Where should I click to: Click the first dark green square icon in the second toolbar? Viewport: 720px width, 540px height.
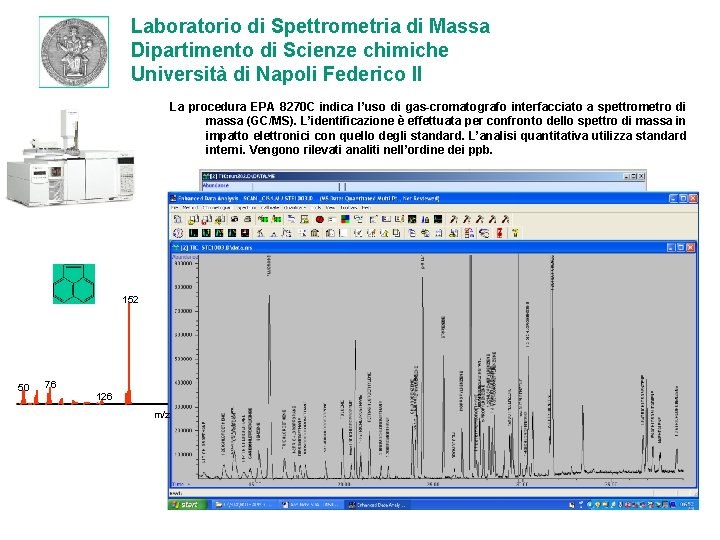[x=193, y=233]
